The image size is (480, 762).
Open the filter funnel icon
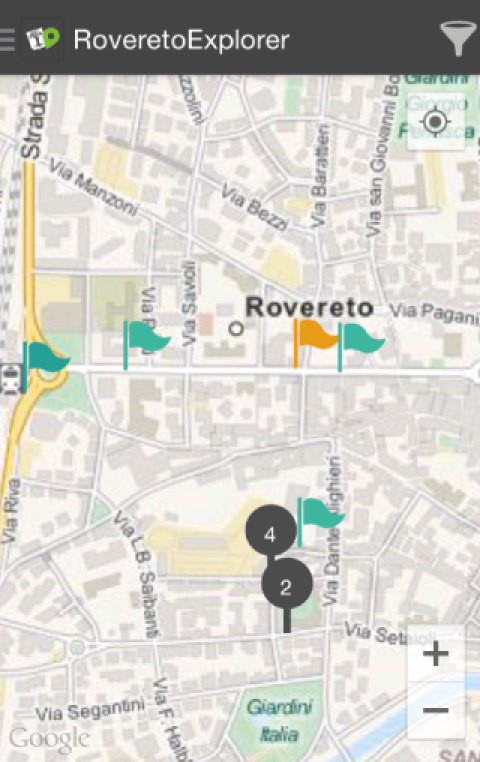click(x=458, y=39)
